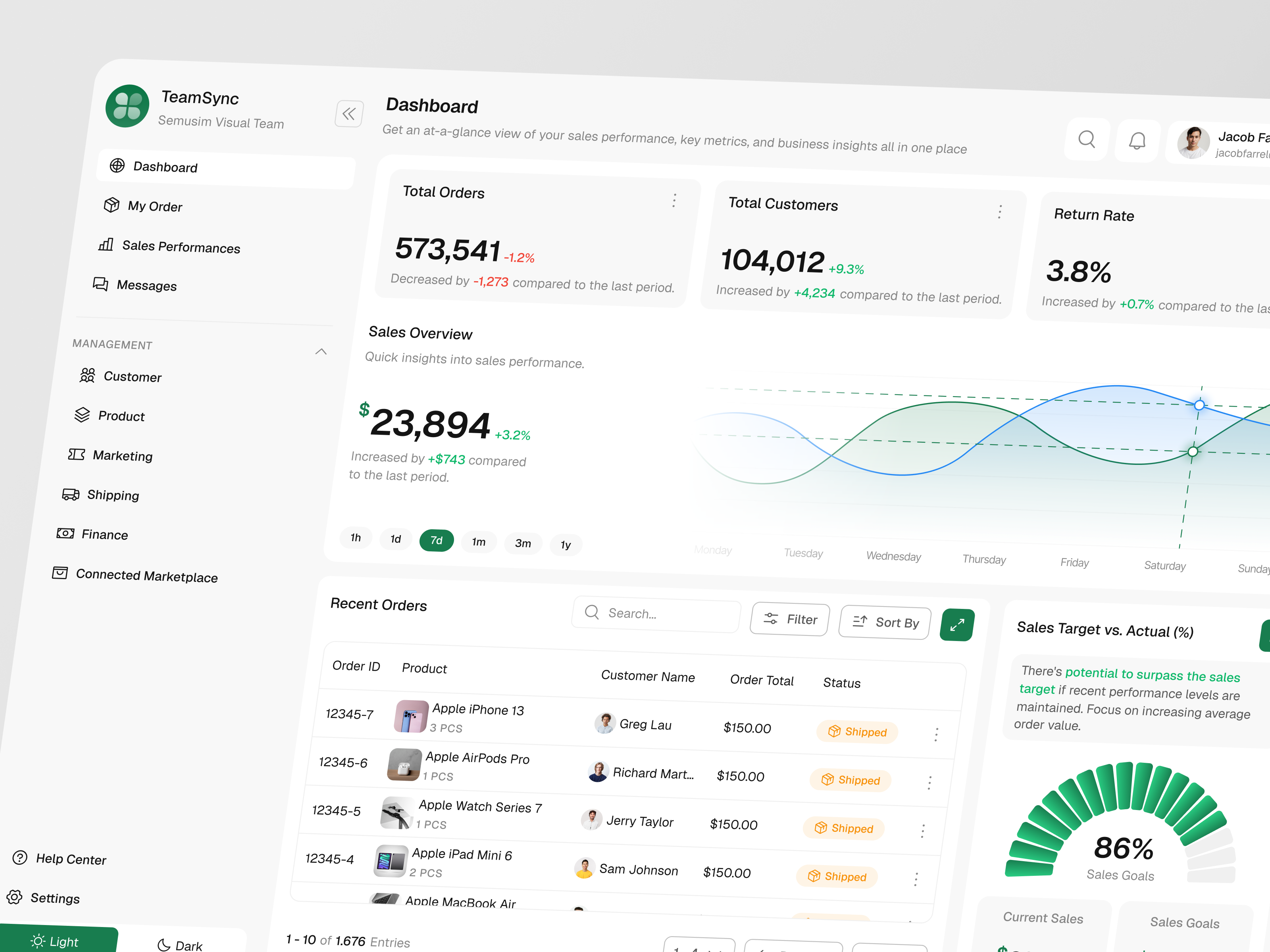
Task: Open Connected Marketplace via its bag icon
Action: click(x=60, y=573)
